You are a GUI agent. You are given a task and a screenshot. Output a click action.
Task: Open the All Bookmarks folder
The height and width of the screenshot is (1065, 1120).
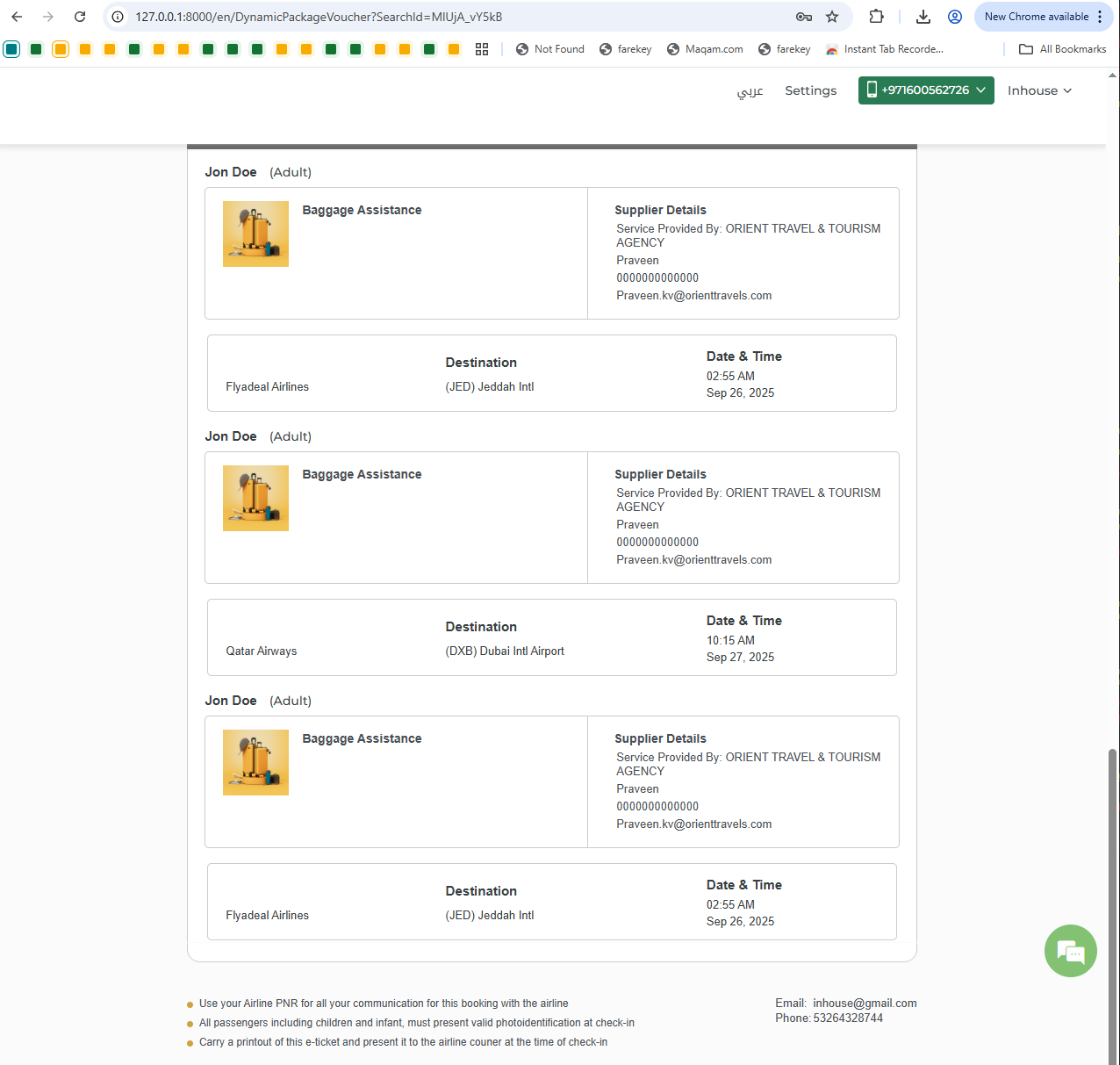1062,49
